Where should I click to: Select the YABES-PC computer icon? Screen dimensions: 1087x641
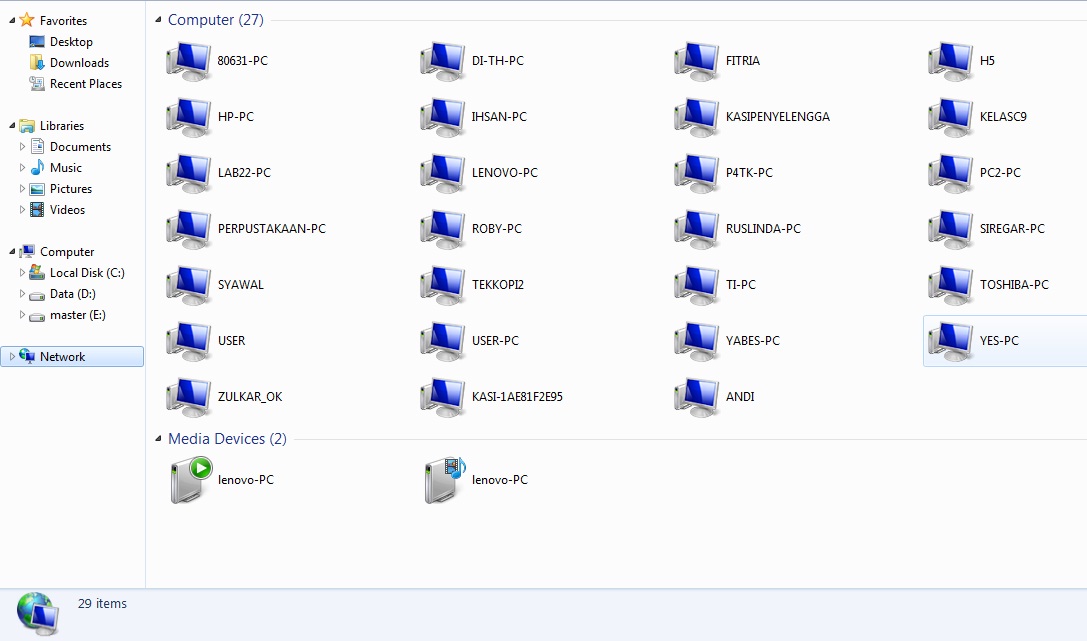tap(697, 342)
